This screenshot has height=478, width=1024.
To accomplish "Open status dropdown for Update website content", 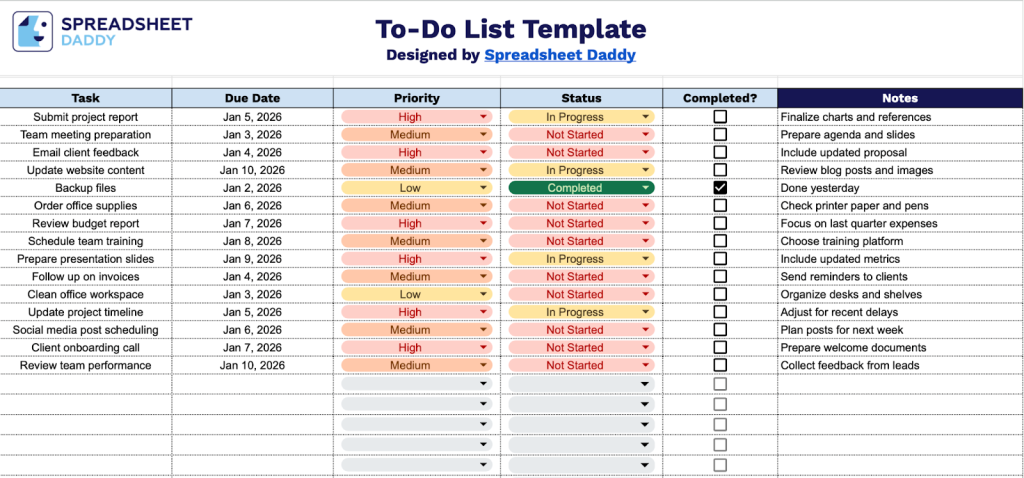I will tap(647, 170).
